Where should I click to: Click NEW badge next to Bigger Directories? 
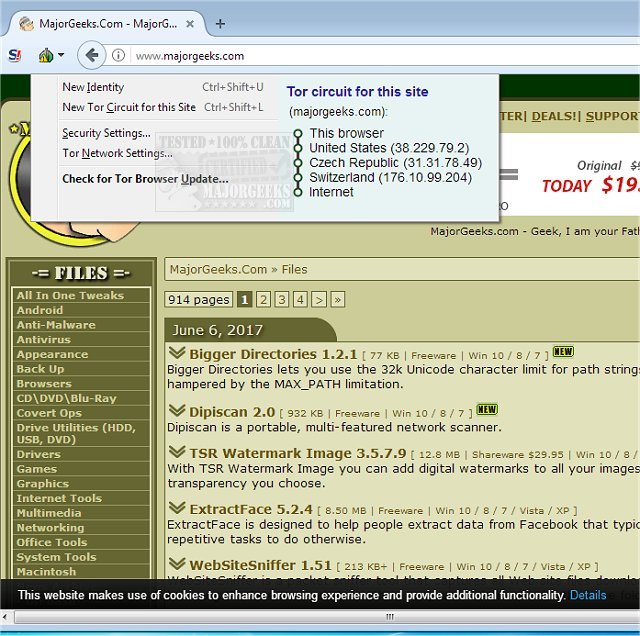pos(563,351)
